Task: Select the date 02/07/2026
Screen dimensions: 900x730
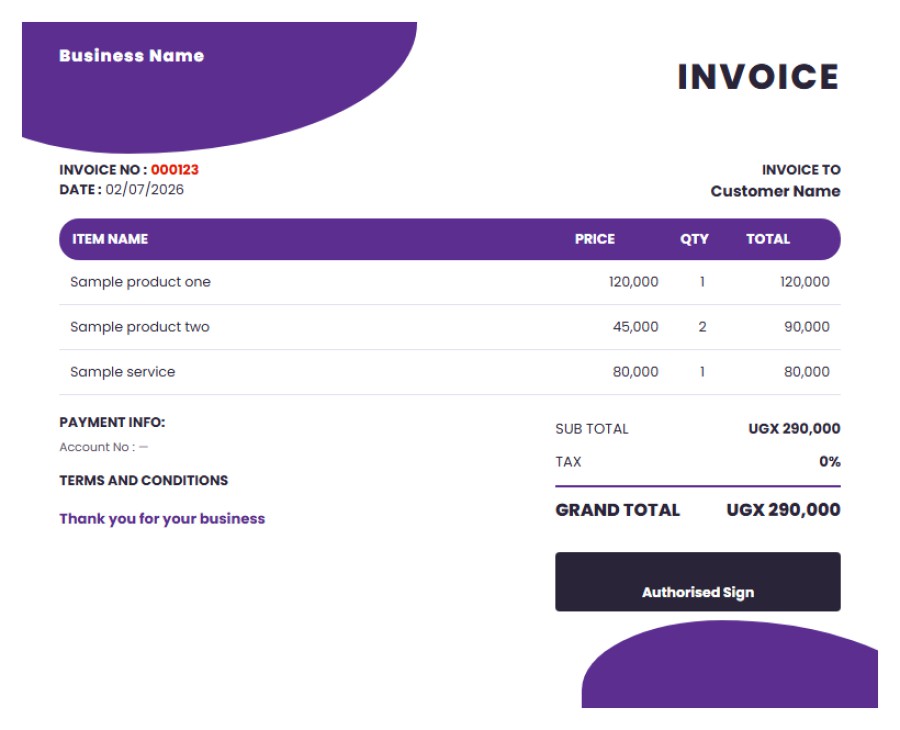Action: pyautogui.click(x=145, y=189)
